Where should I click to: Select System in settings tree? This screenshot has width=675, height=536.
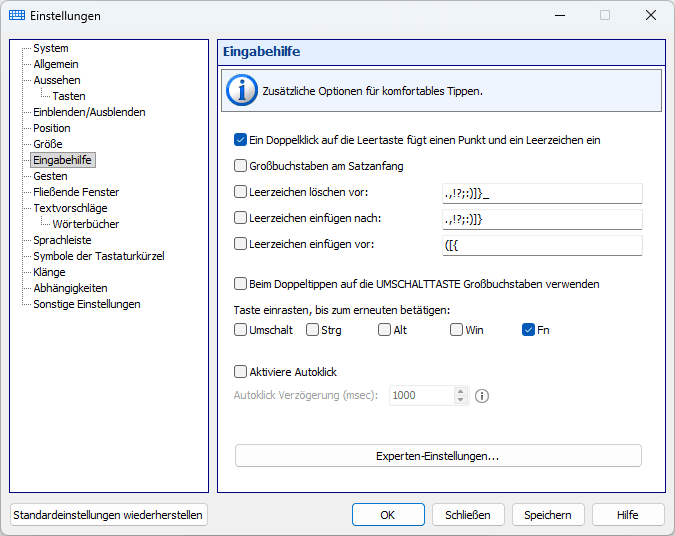coord(51,48)
